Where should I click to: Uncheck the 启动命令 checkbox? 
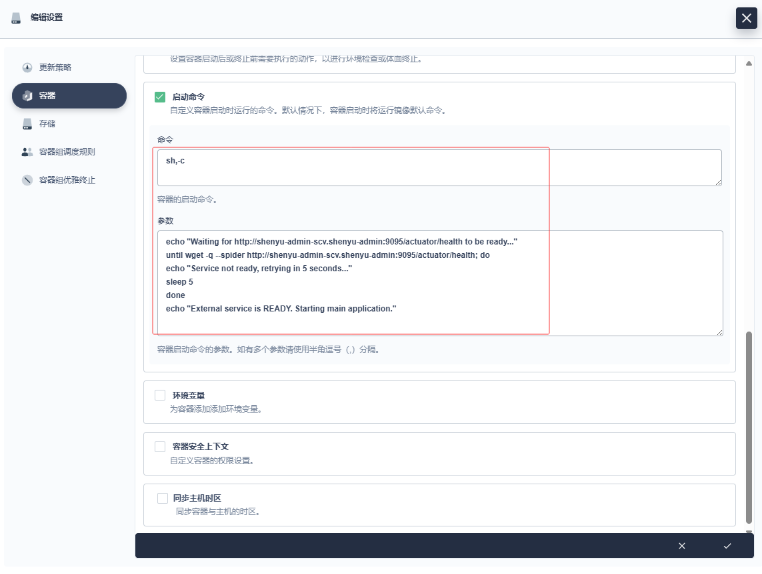click(160, 97)
